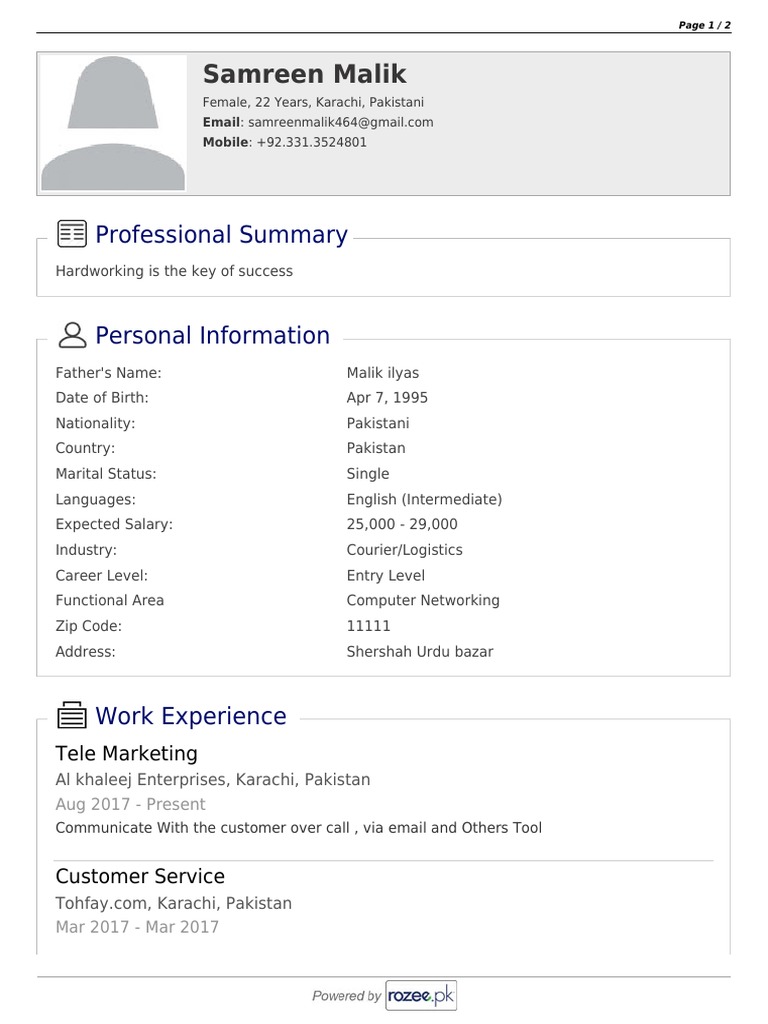
Task: Click the samreenmalik464@gmail.com email address
Action: pos(340,122)
